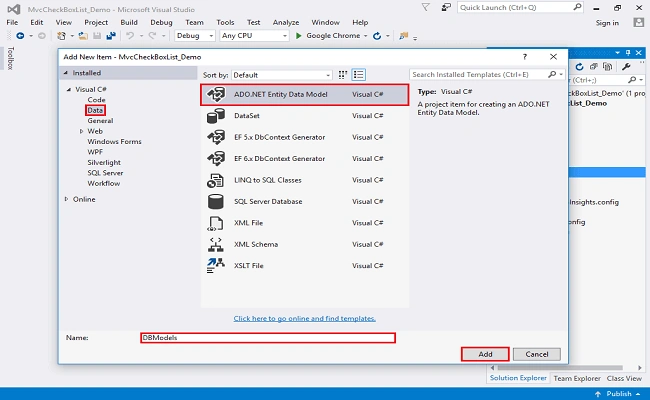Choose EF 6.x DbContext Generator template
This screenshot has height=400, width=650.
click(x=304, y=159)
